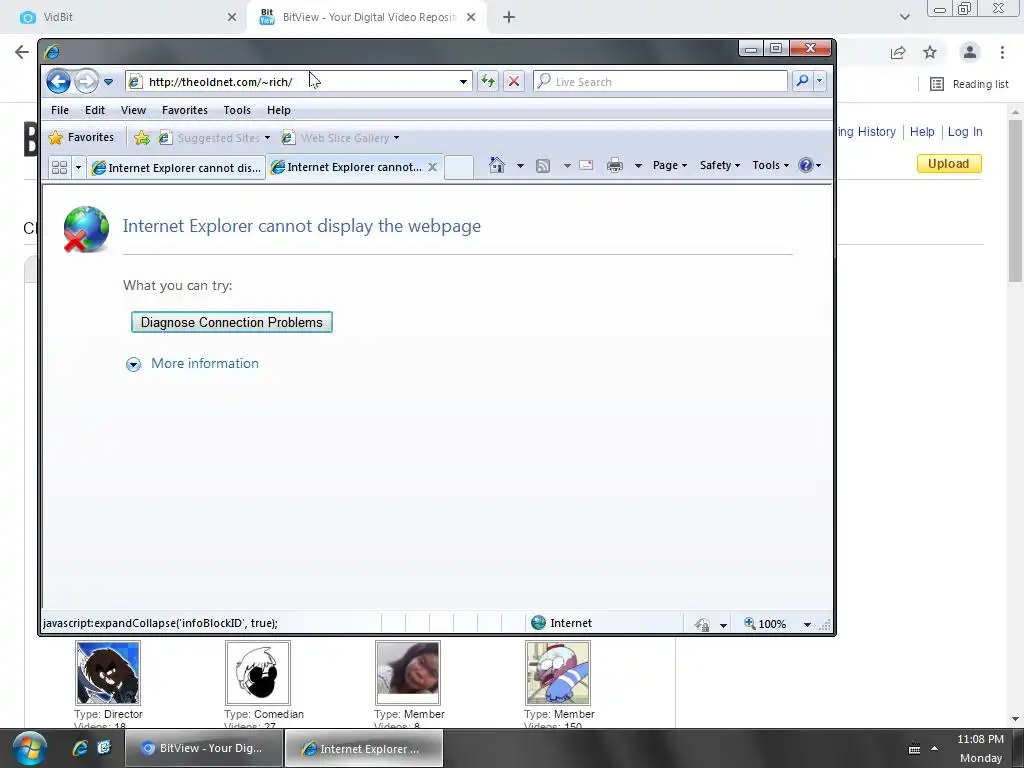Click the Print printer icon
Image resolution: width=1024 pixels, height=768 pixels.
point(615,165)
